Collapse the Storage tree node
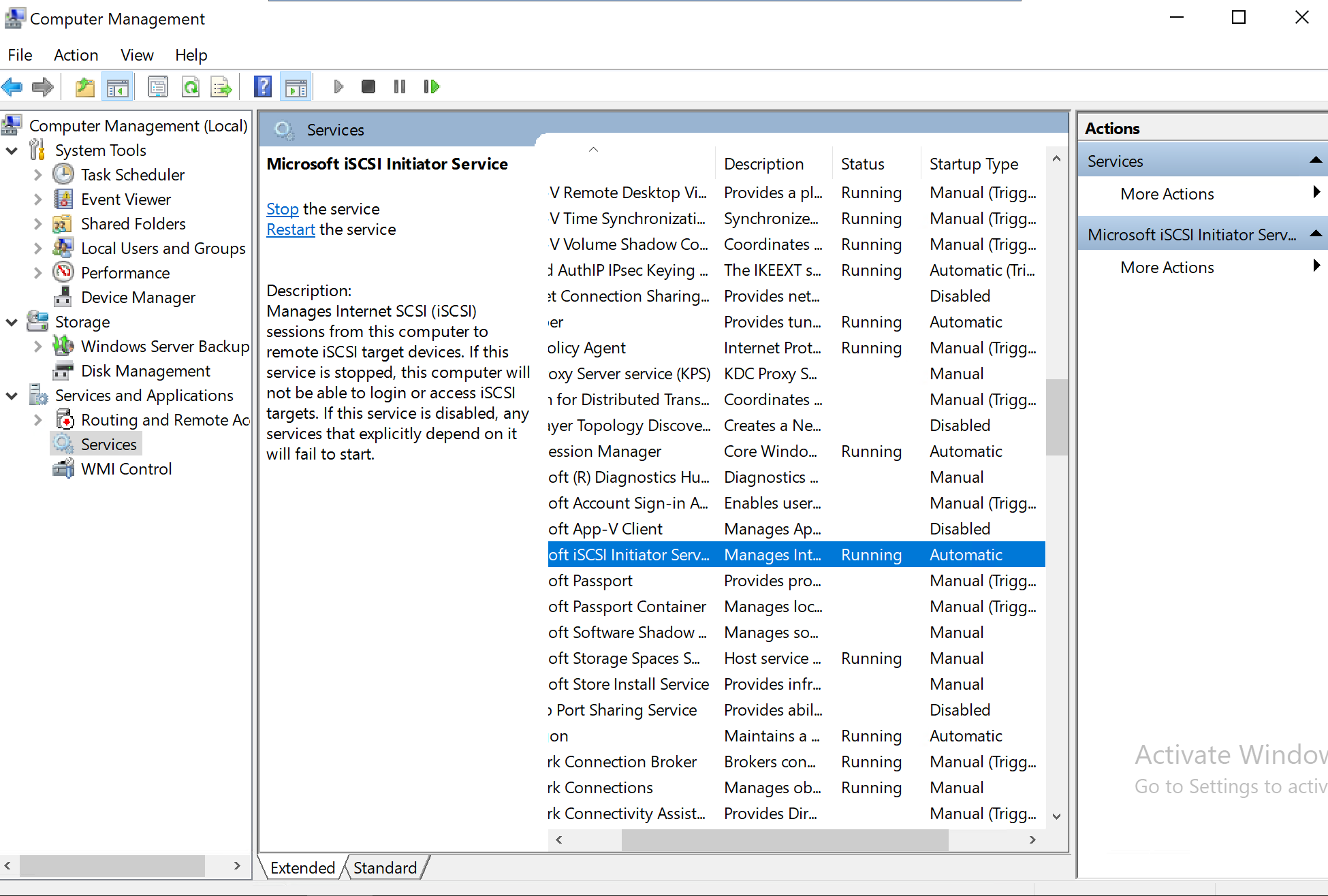Image resolution: width=1328 pixels, height=896 pixels. pos(12,322)
